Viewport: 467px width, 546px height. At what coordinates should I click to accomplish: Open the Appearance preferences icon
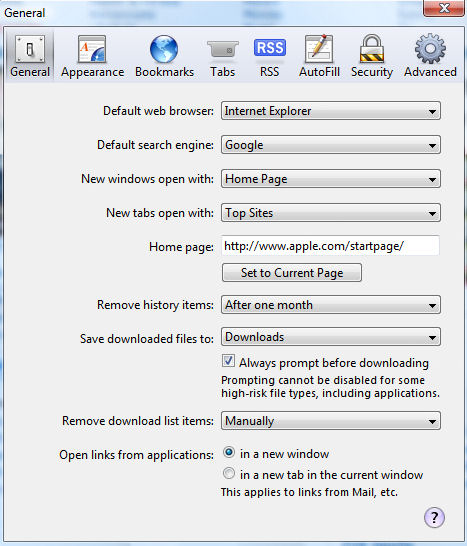tap(92, 49)
